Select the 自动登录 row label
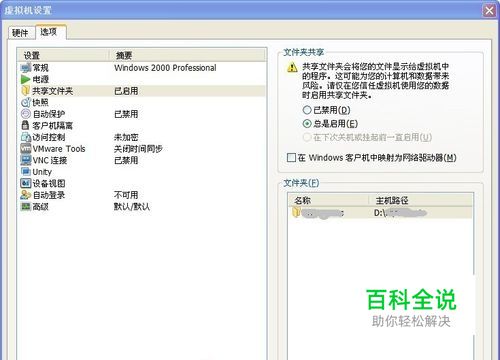Screen dimensions: 500x360 point(49,195)
